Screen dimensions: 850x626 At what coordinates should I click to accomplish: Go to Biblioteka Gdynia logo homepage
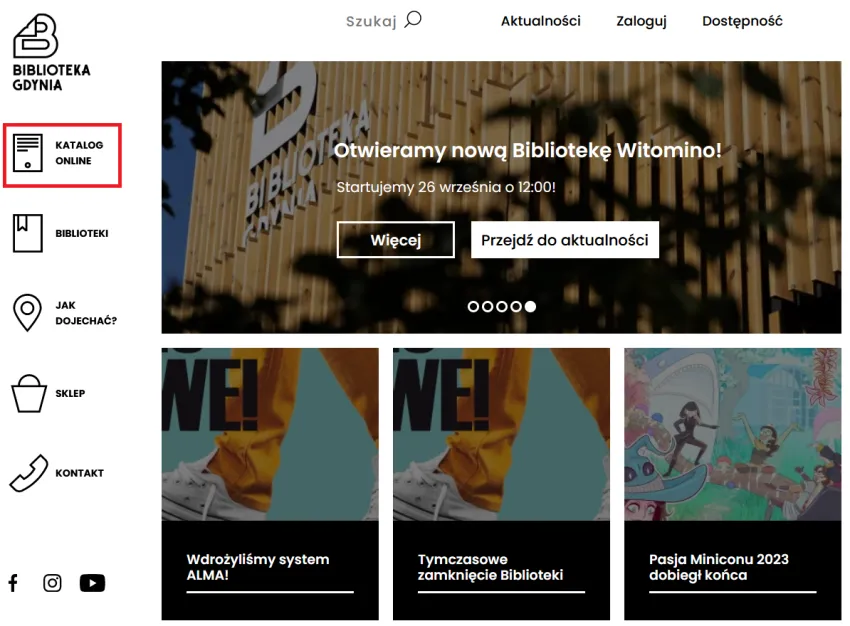[x=51, y=53]
